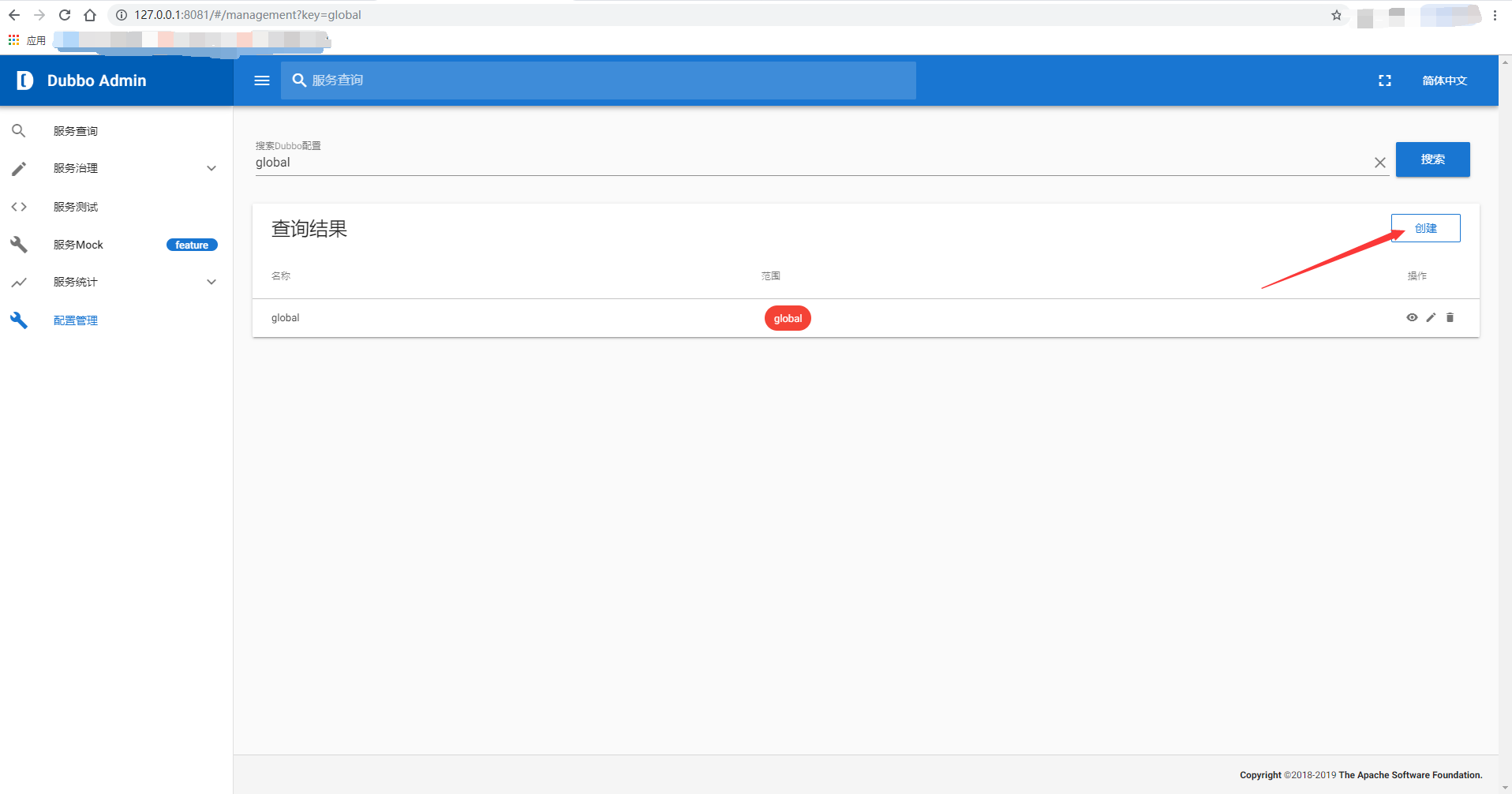1512x794 pixels.
Task: Reload the browser page
Action: click(x=65, y=15)
